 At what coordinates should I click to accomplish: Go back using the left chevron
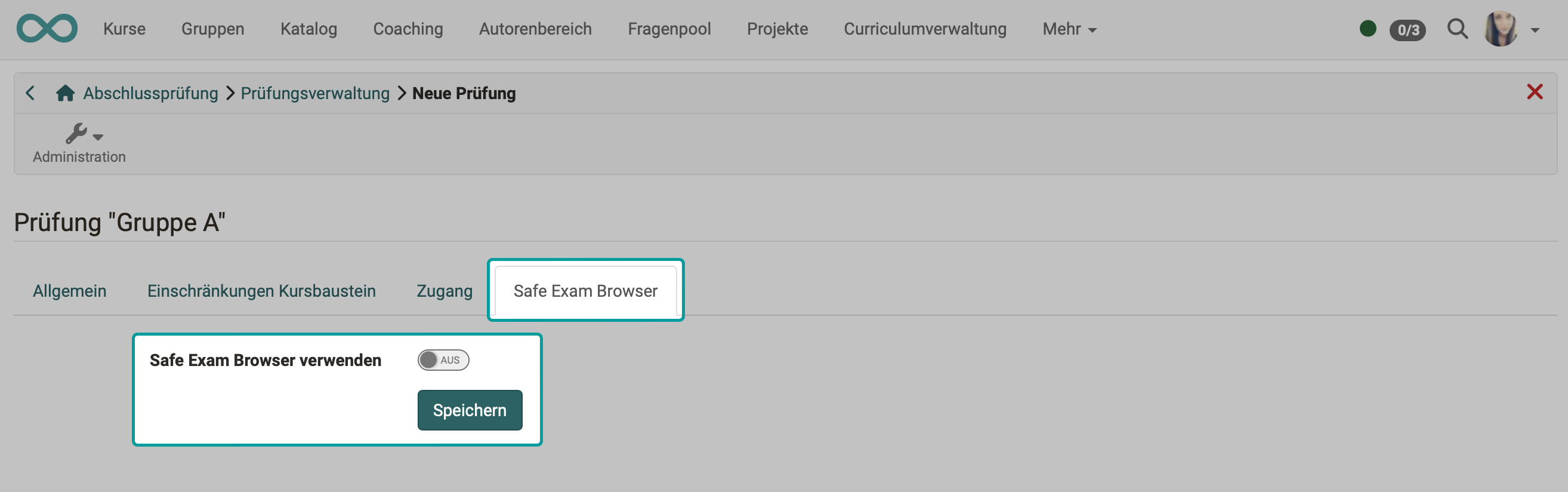(30, 93)
